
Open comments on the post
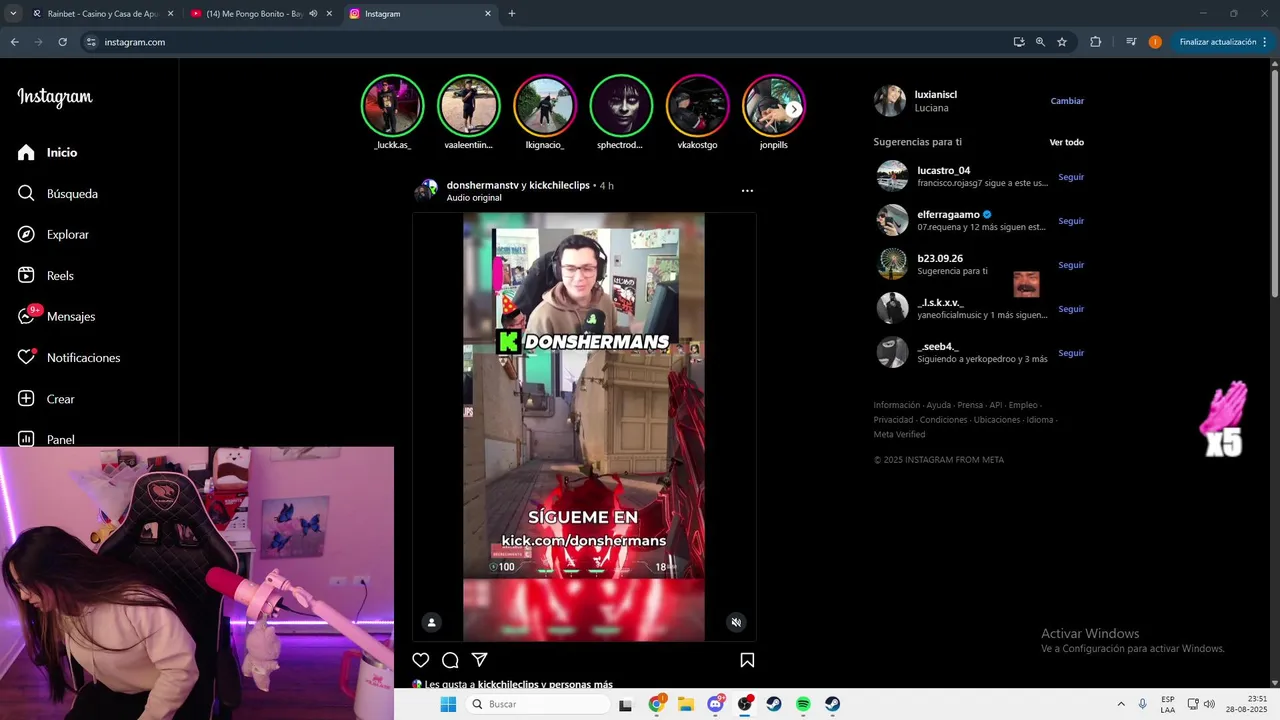point(450,660)
